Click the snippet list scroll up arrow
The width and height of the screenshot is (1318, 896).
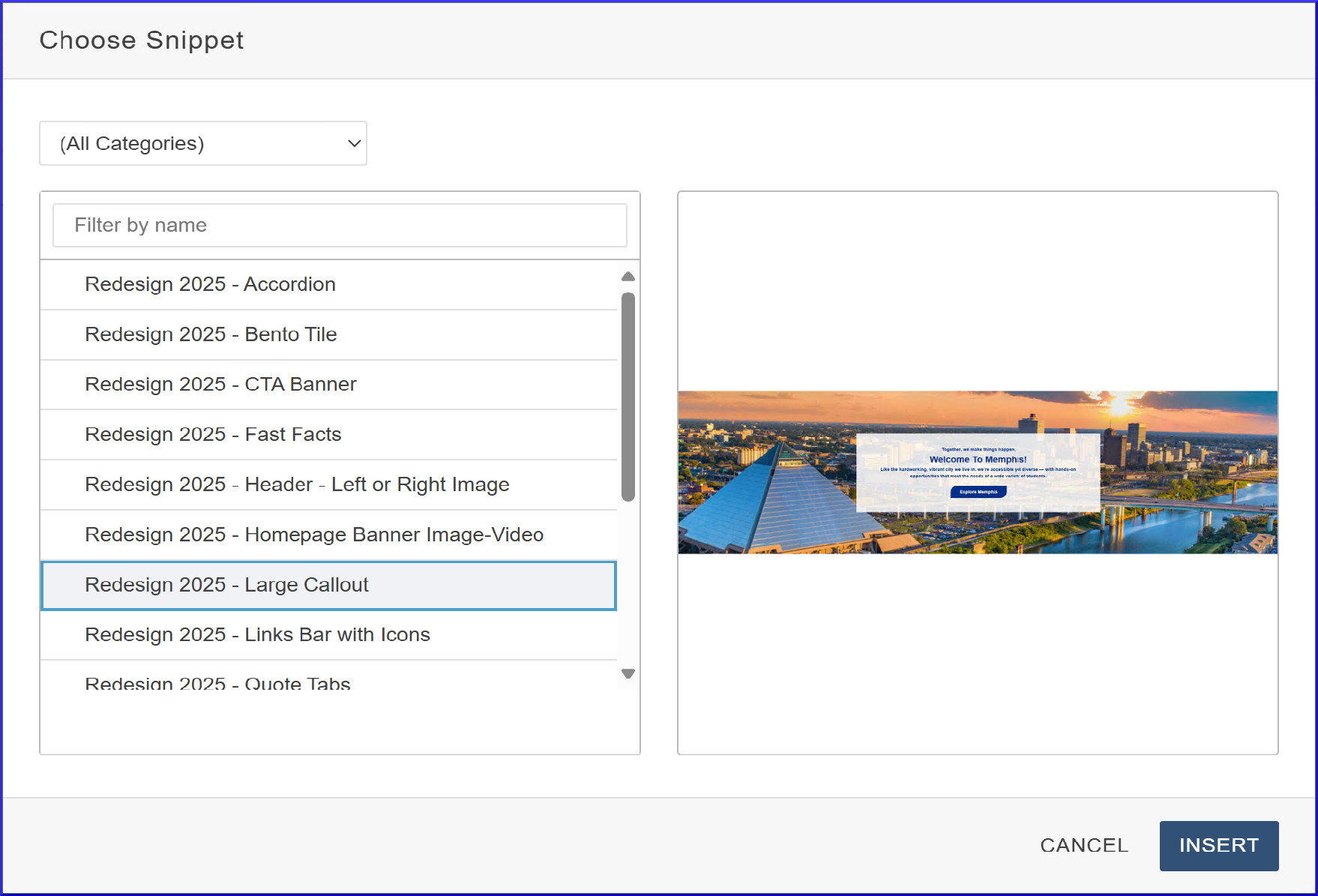pos(628,277)
